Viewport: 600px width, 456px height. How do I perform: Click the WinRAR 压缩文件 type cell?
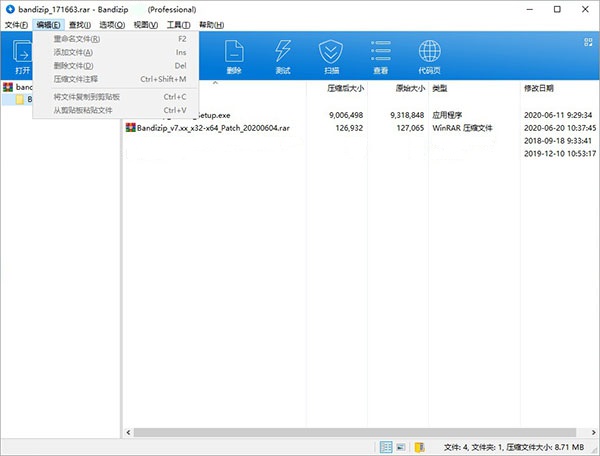[x=462, y=128]
